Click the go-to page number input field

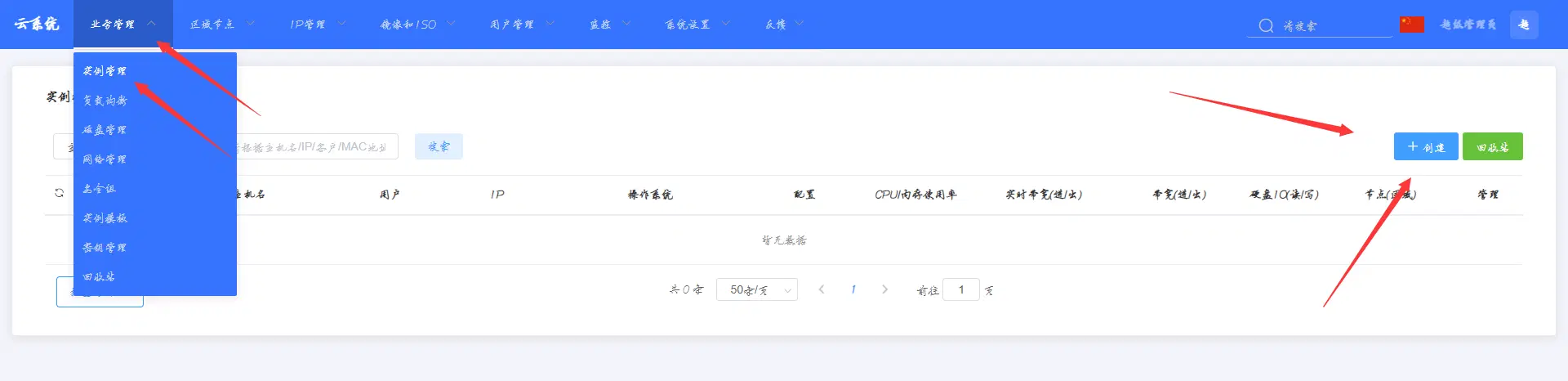pyautogui.click(x=960, y=289)
